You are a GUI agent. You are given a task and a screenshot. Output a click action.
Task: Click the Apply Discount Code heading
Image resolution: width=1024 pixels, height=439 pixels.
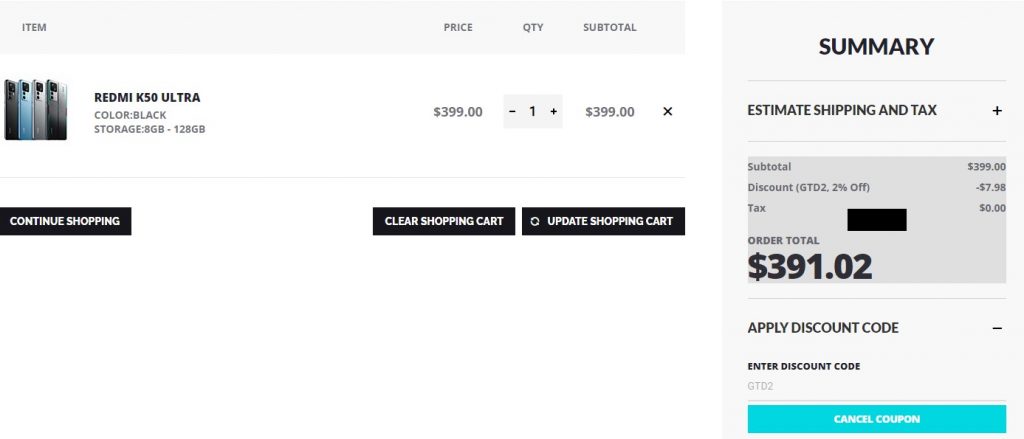823,328
